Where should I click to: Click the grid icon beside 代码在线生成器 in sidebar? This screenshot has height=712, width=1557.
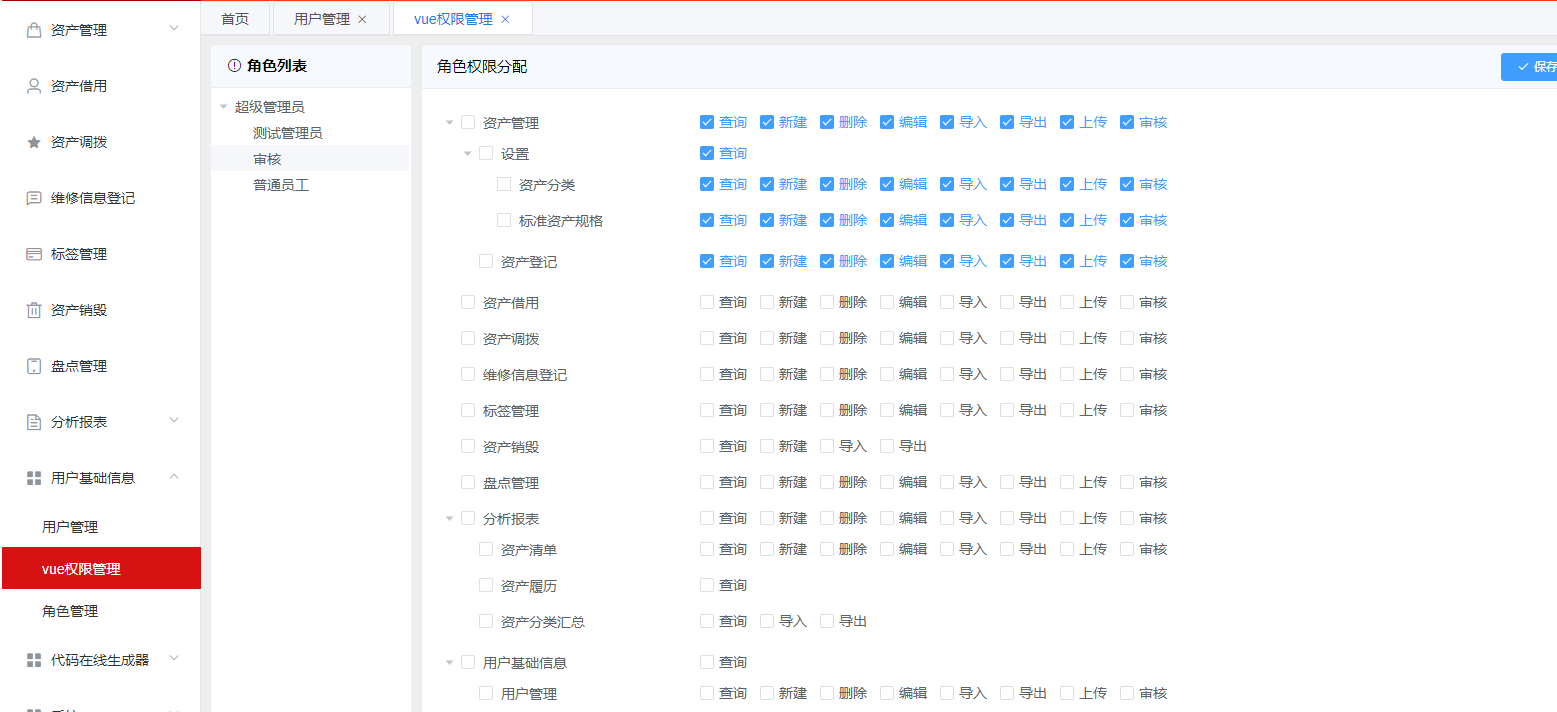(34, 660)
